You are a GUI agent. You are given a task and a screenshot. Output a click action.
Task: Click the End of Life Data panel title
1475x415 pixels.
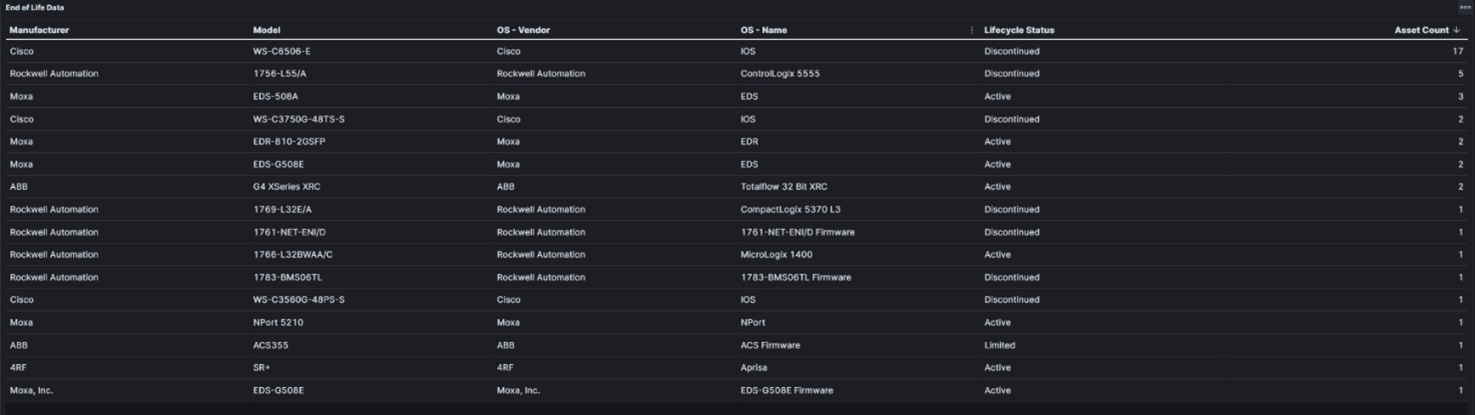point(35,7)
